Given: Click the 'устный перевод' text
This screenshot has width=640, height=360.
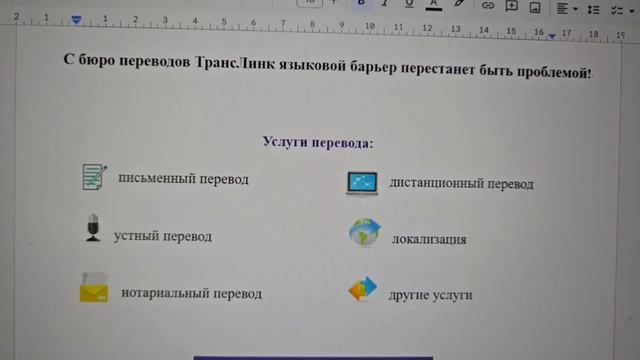Looking at the screenshot, I should [163, 236].
